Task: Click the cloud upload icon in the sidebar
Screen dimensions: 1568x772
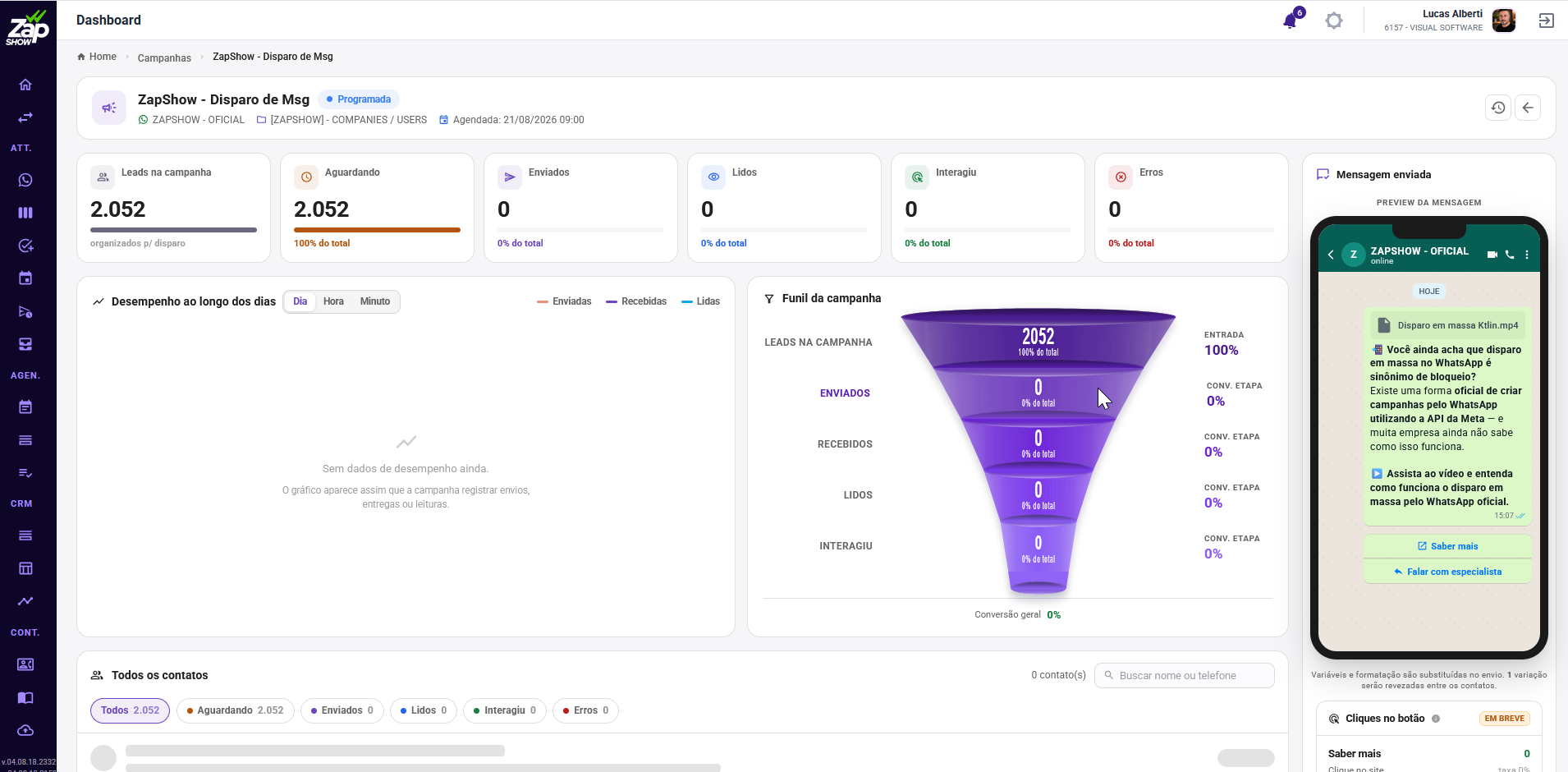Action: click(x=25, y=730)
